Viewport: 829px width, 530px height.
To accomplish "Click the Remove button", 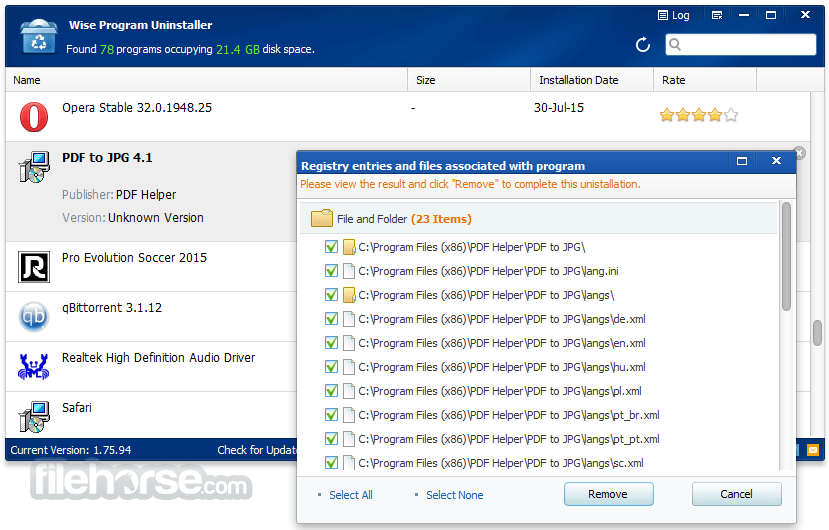I will (609, 494).
